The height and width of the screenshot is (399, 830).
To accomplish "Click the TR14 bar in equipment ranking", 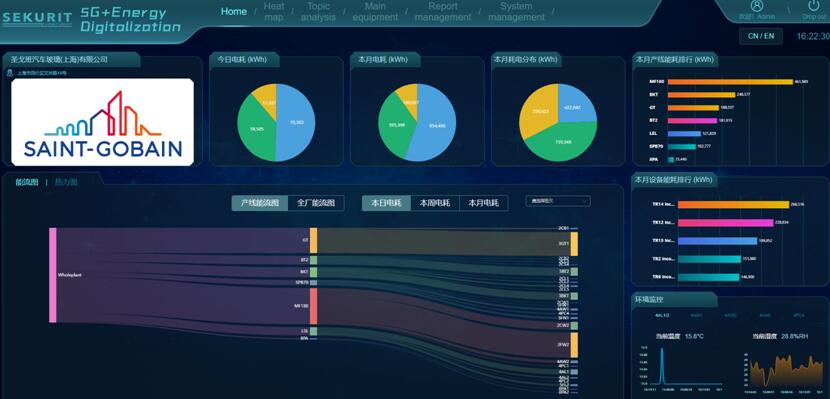I will pyautogui.click(x=734, y=204).
